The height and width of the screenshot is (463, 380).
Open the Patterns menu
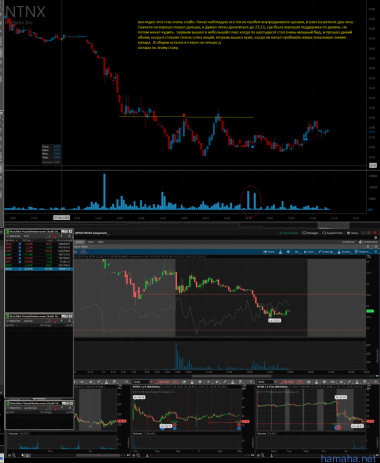point(363,252)
